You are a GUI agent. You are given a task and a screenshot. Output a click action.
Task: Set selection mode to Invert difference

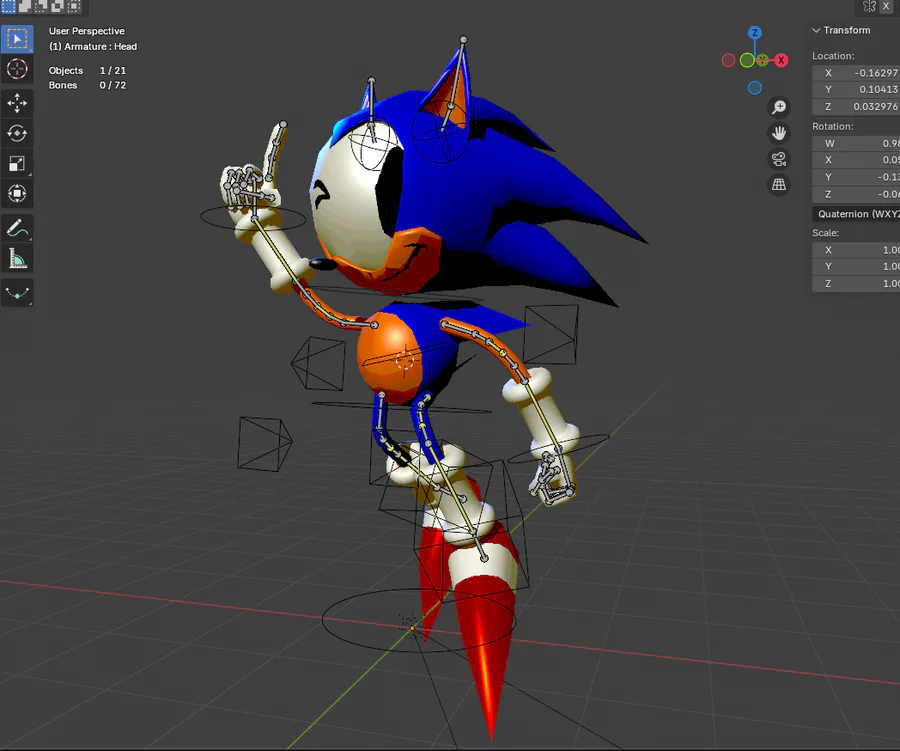click(57, 6)
